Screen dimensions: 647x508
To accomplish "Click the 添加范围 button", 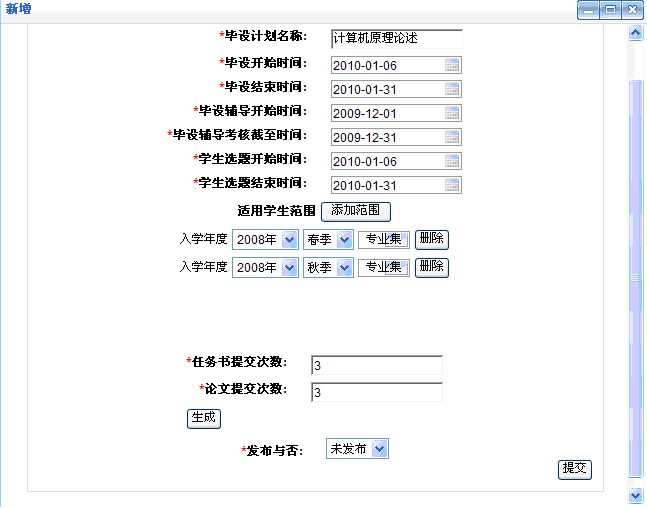I will pyautogui.click(x=356, y=211).
